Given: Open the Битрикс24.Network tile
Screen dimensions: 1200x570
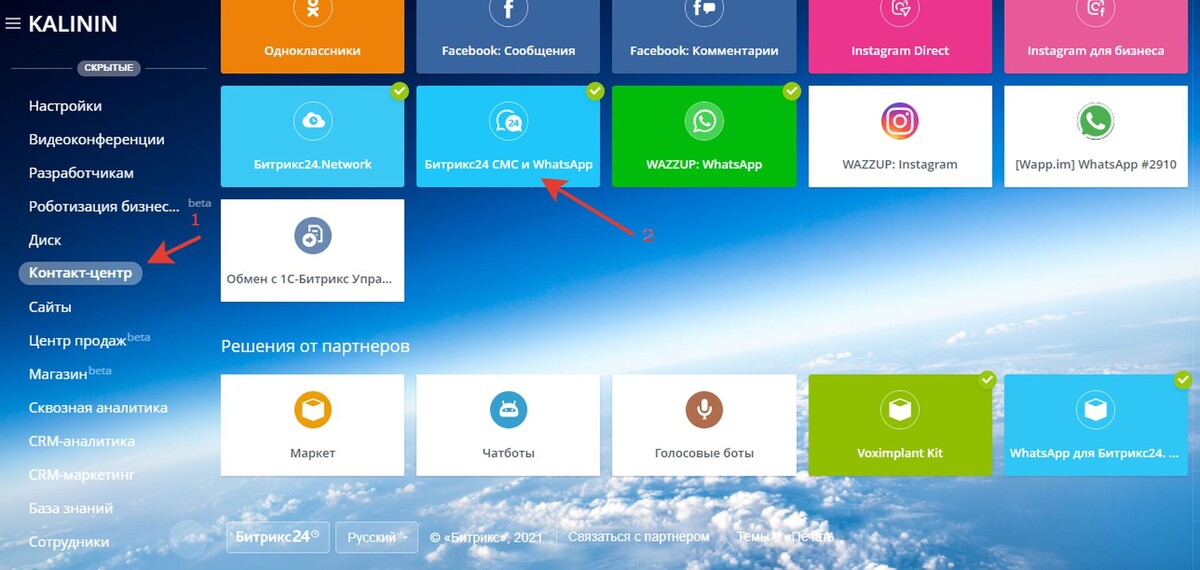Looking at the screenshot, I should tap(313, 136).
